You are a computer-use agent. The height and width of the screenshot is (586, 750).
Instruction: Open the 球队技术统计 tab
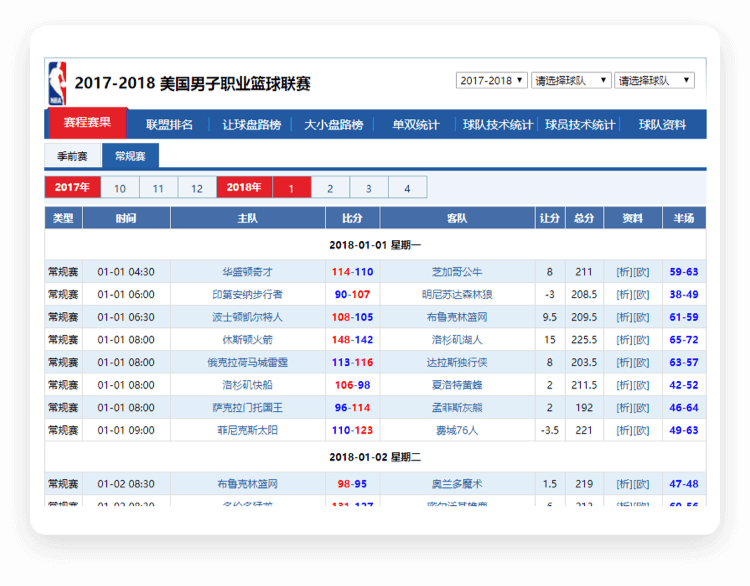click(497, 125)
